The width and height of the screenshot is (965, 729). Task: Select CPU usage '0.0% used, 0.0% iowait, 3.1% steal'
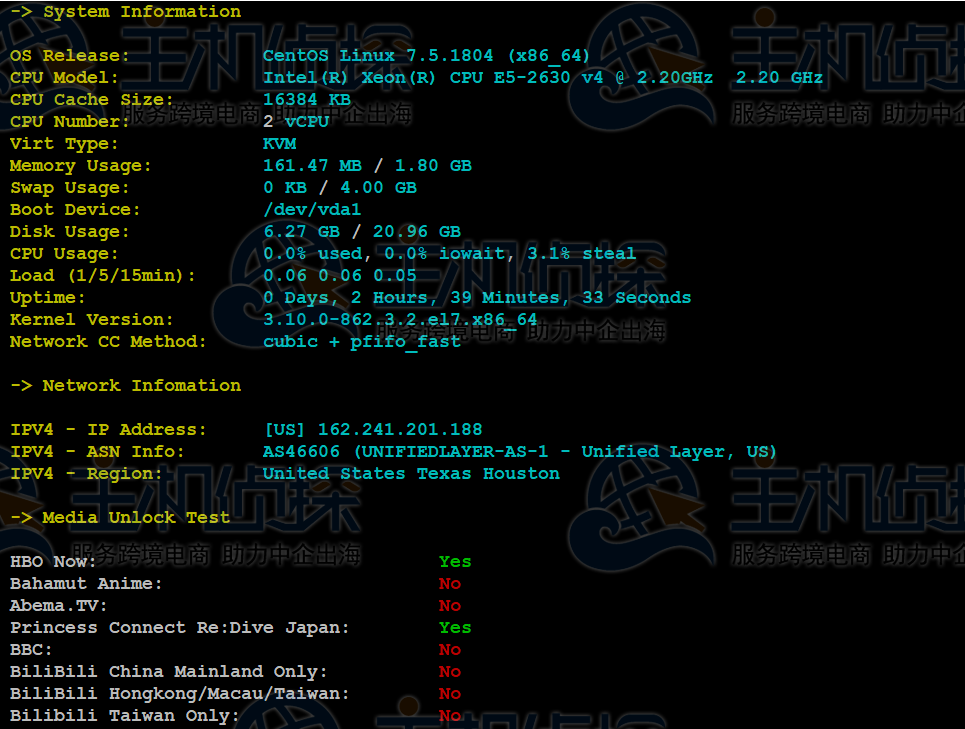click(450, 253)
